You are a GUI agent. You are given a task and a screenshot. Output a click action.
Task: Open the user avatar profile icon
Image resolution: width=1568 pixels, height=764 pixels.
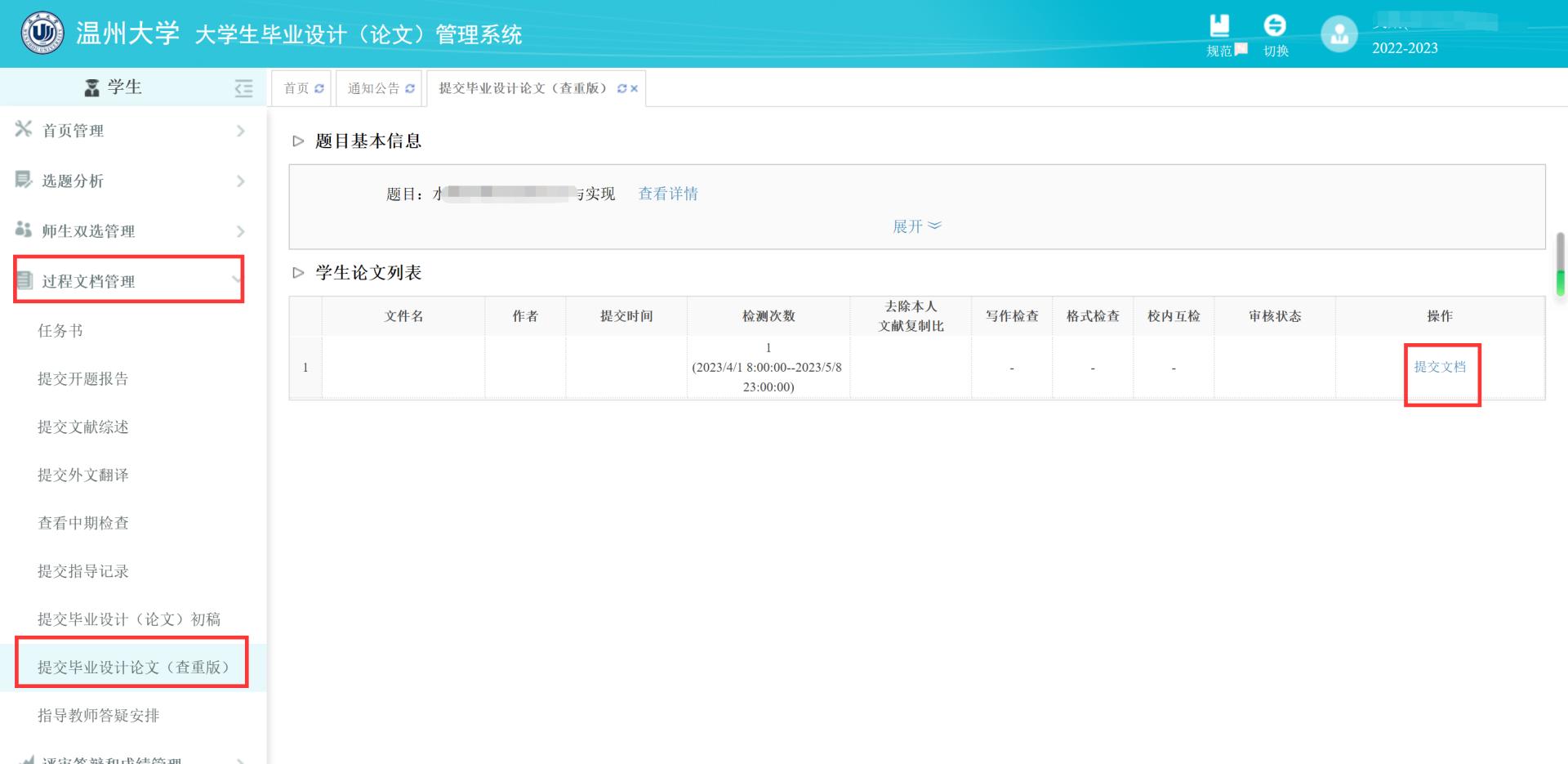click(x=1339, y=34)
